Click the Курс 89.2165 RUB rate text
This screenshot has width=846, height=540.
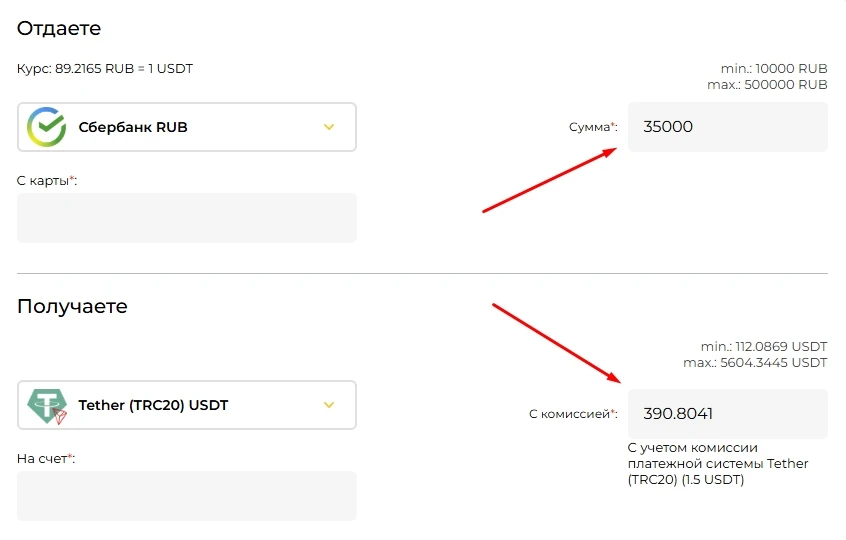(x=105, y=69)
